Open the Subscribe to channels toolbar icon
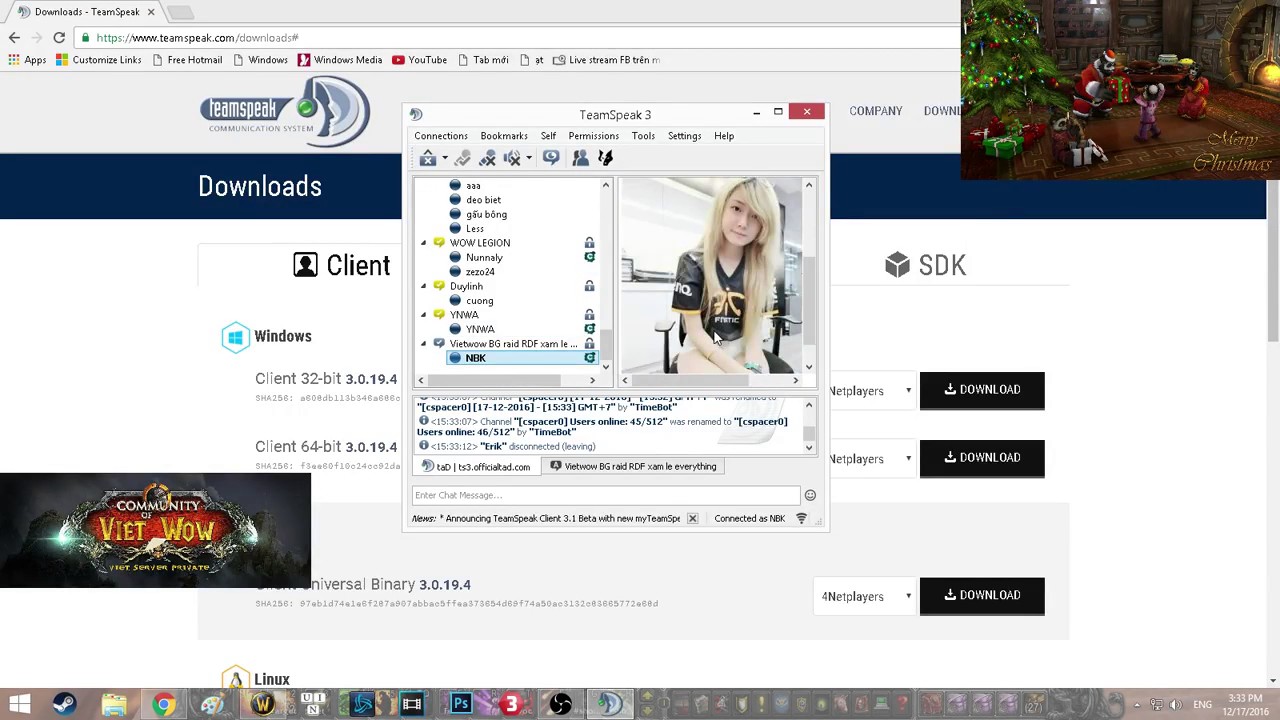 pos(551,158)
